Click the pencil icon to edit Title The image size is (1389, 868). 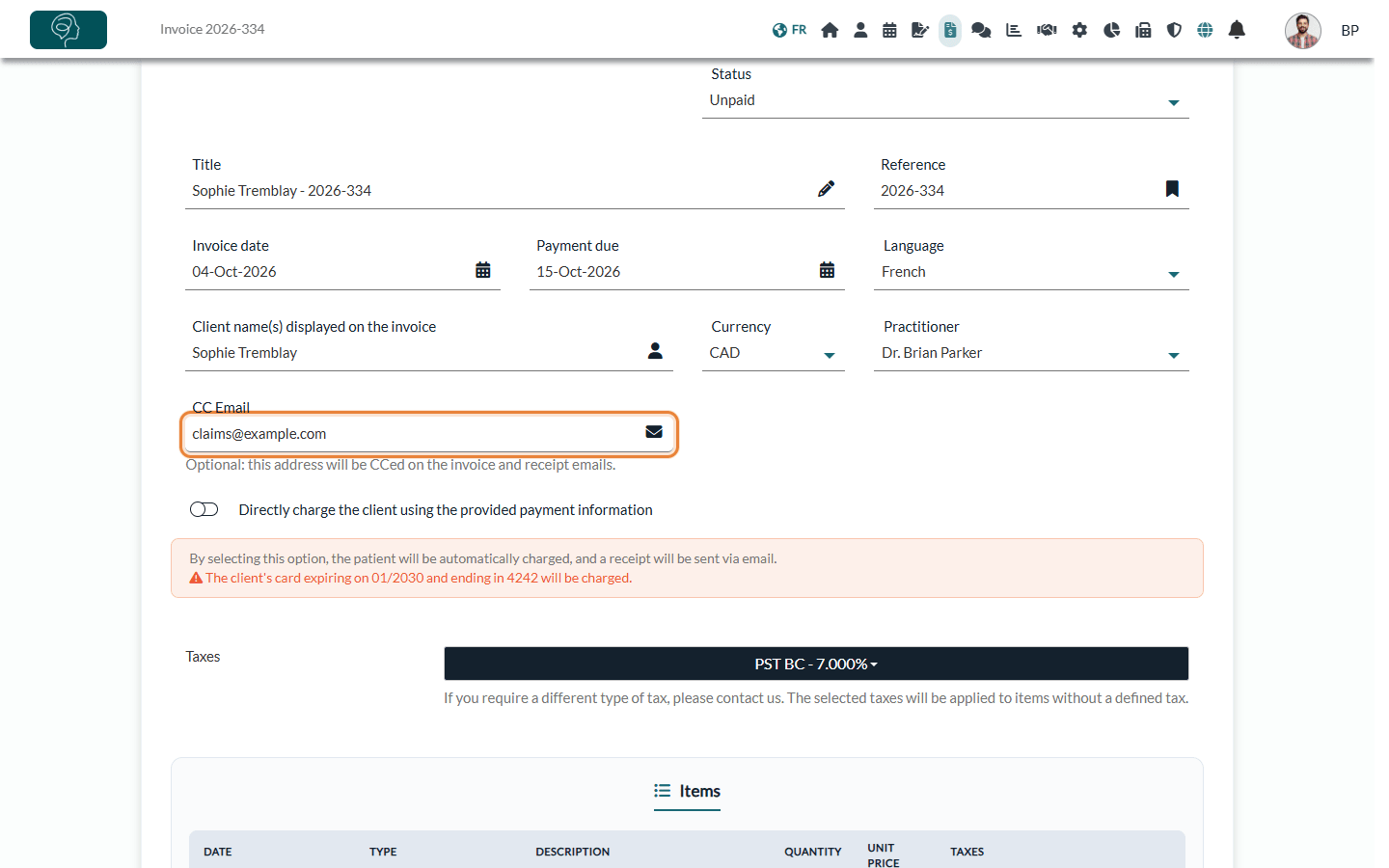(826, 189)
